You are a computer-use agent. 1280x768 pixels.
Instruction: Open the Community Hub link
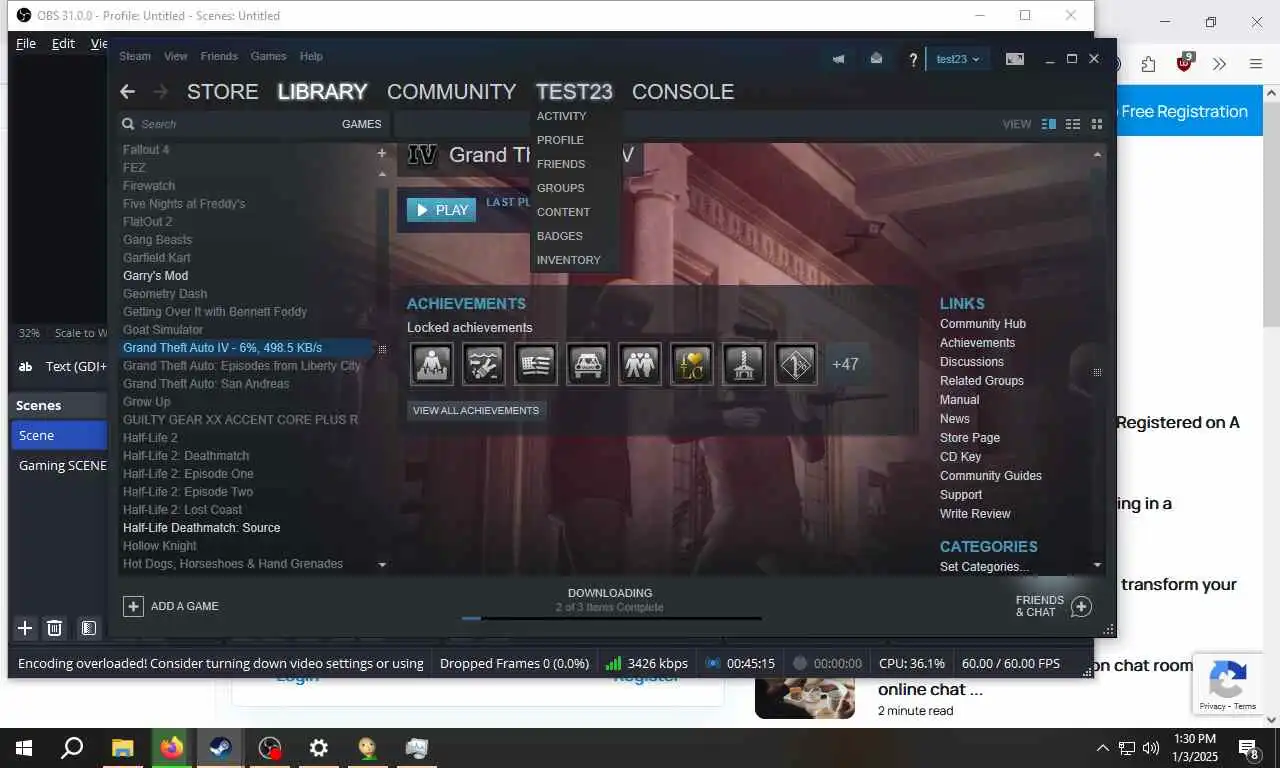pos(983,324)
